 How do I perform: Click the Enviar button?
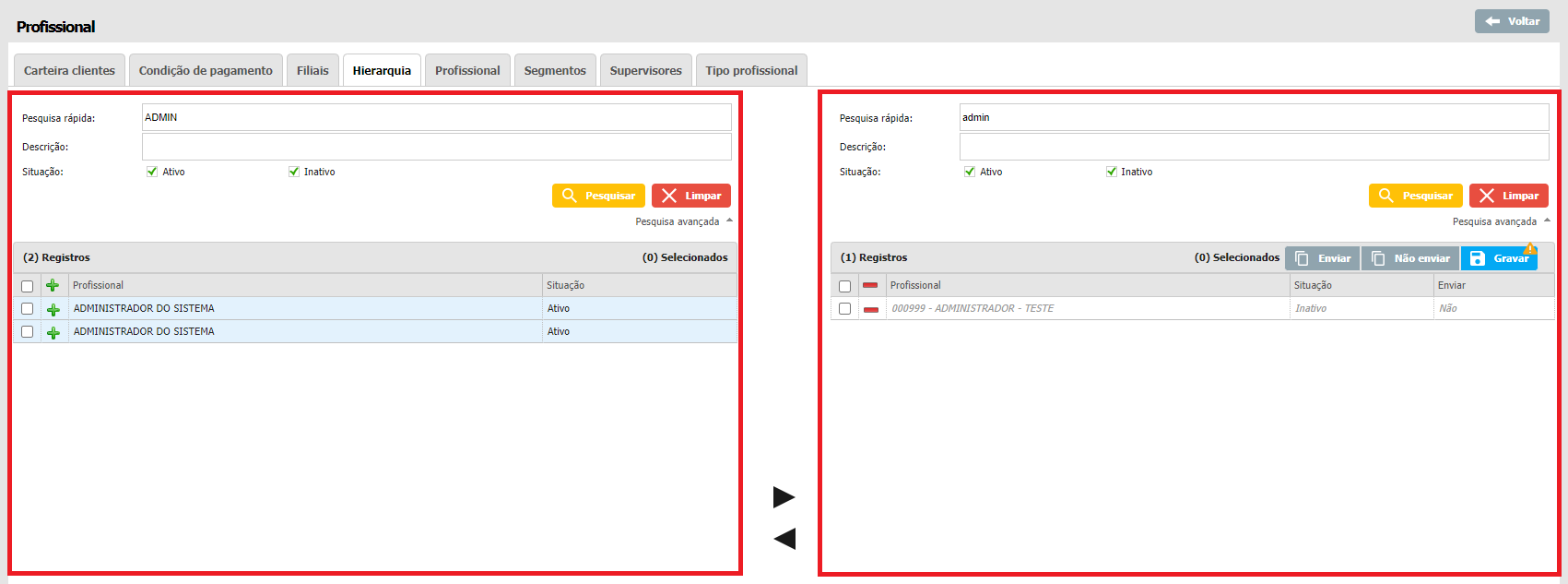pos(1323,258)
